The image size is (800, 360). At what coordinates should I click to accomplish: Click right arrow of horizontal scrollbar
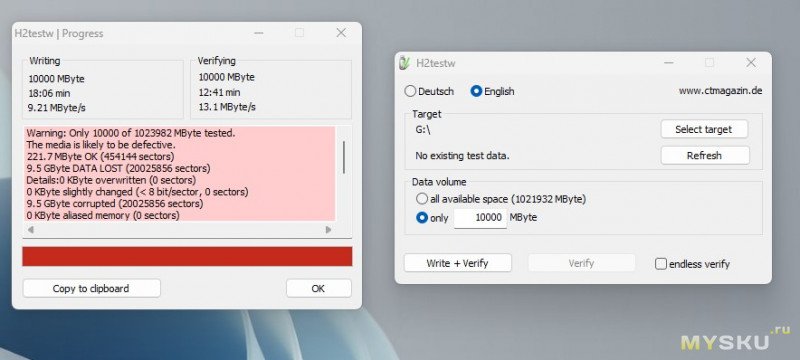[328, 230]
